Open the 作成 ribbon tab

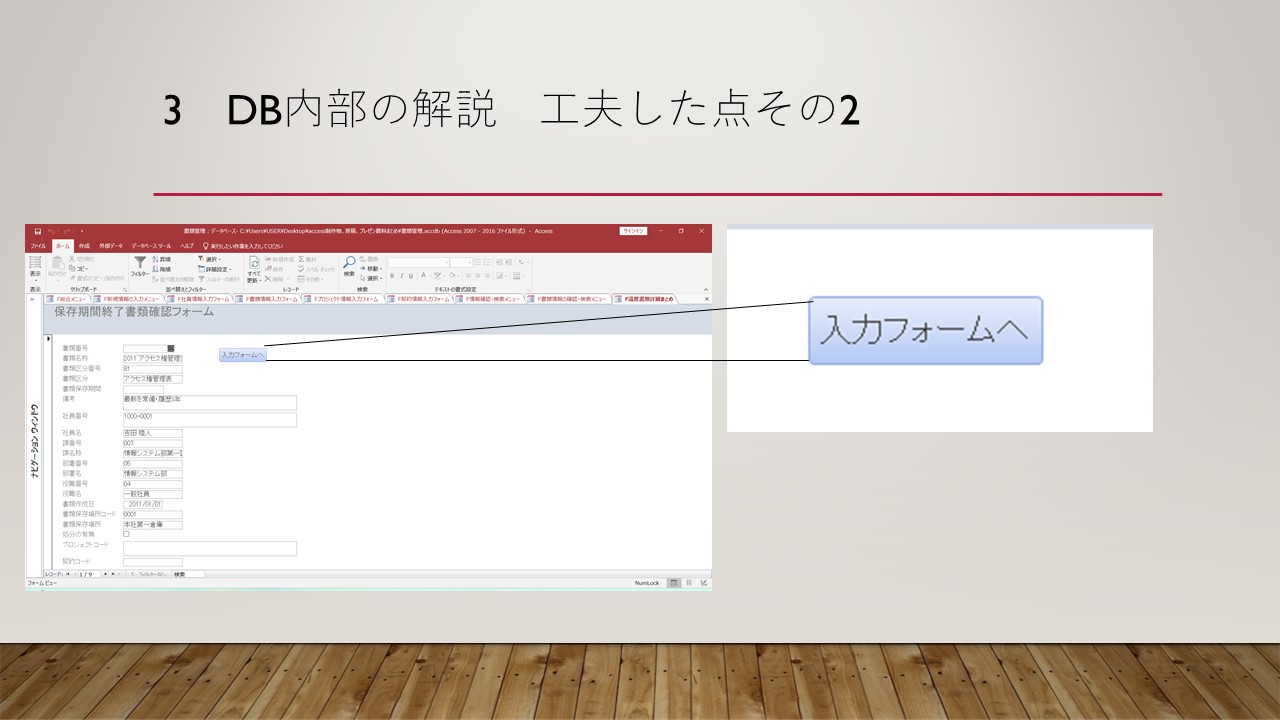[84, 246]
